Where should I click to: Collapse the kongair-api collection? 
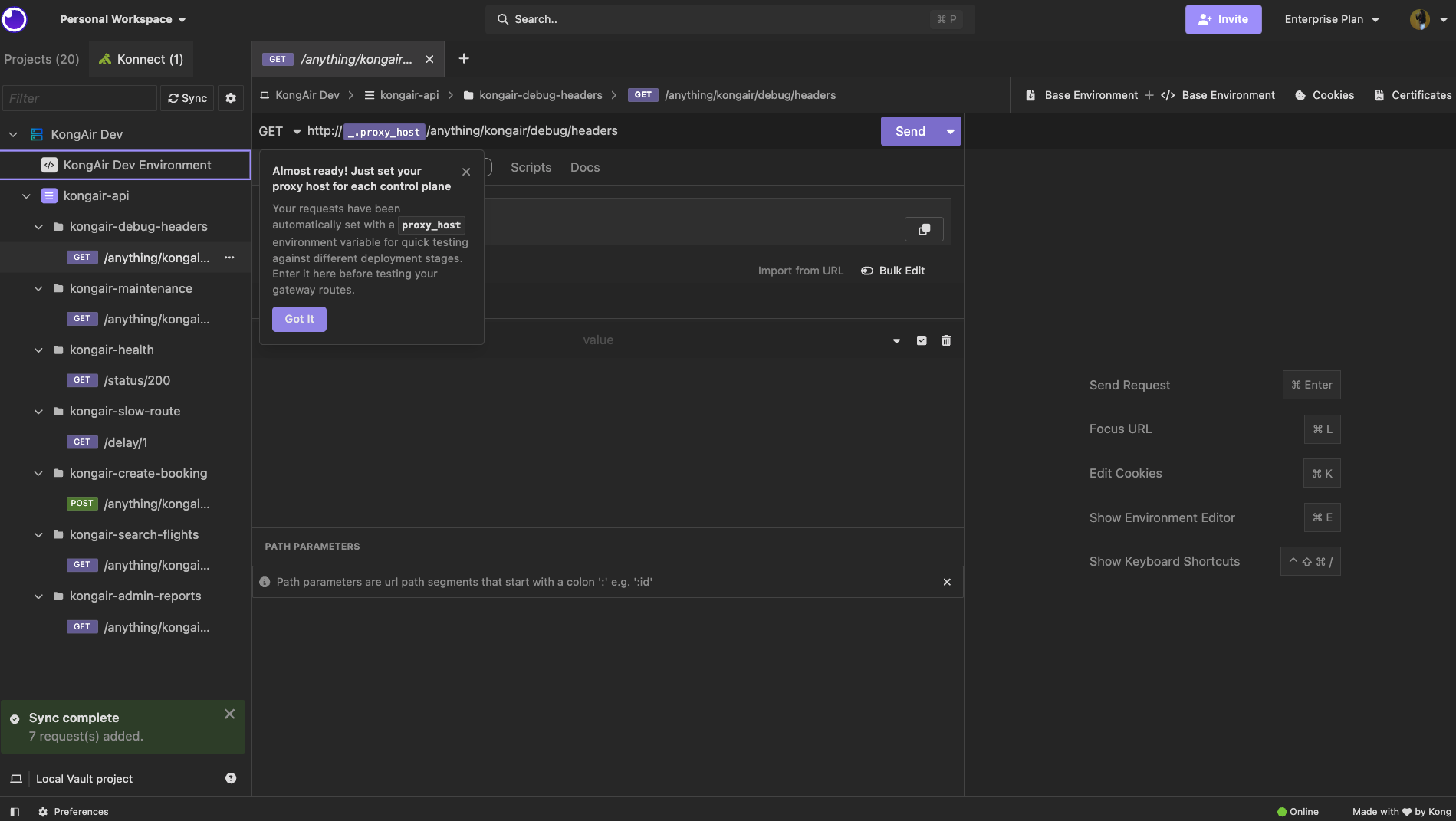pos(26,196)
